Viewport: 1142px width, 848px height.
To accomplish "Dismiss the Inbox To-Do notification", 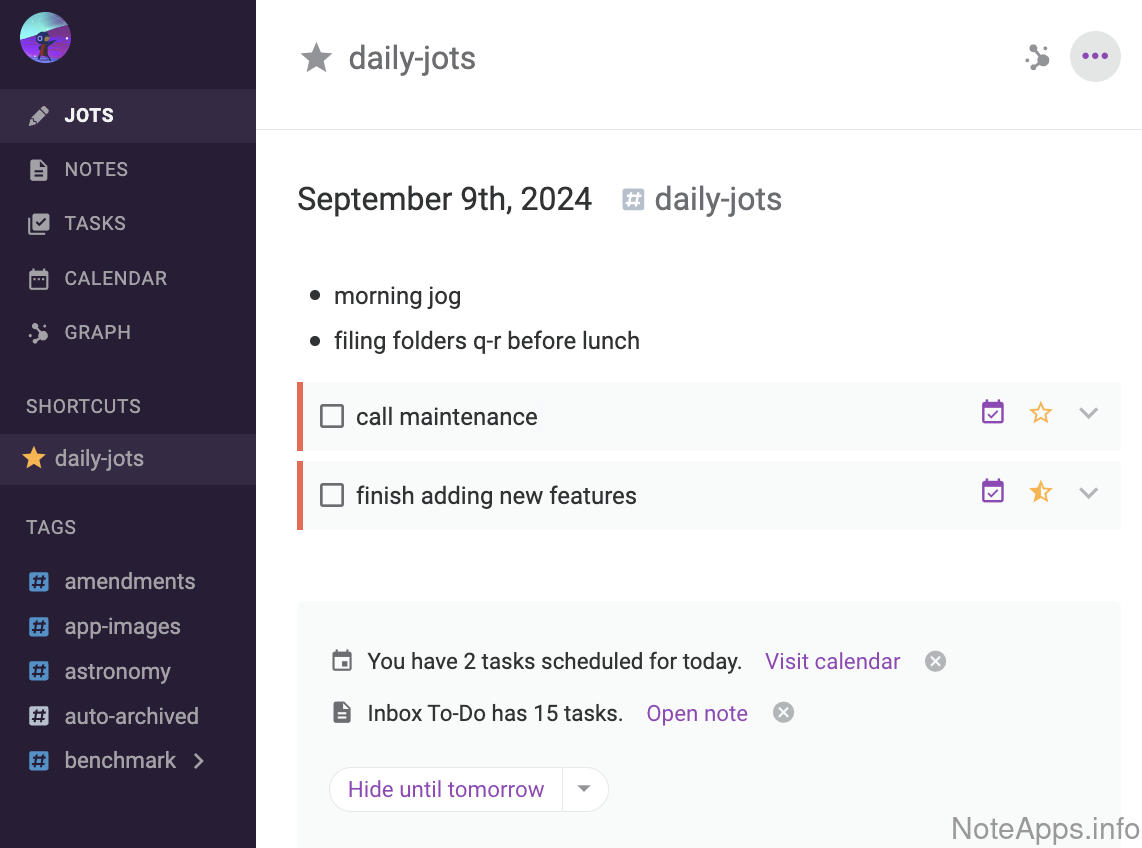I will coord(784,713).
